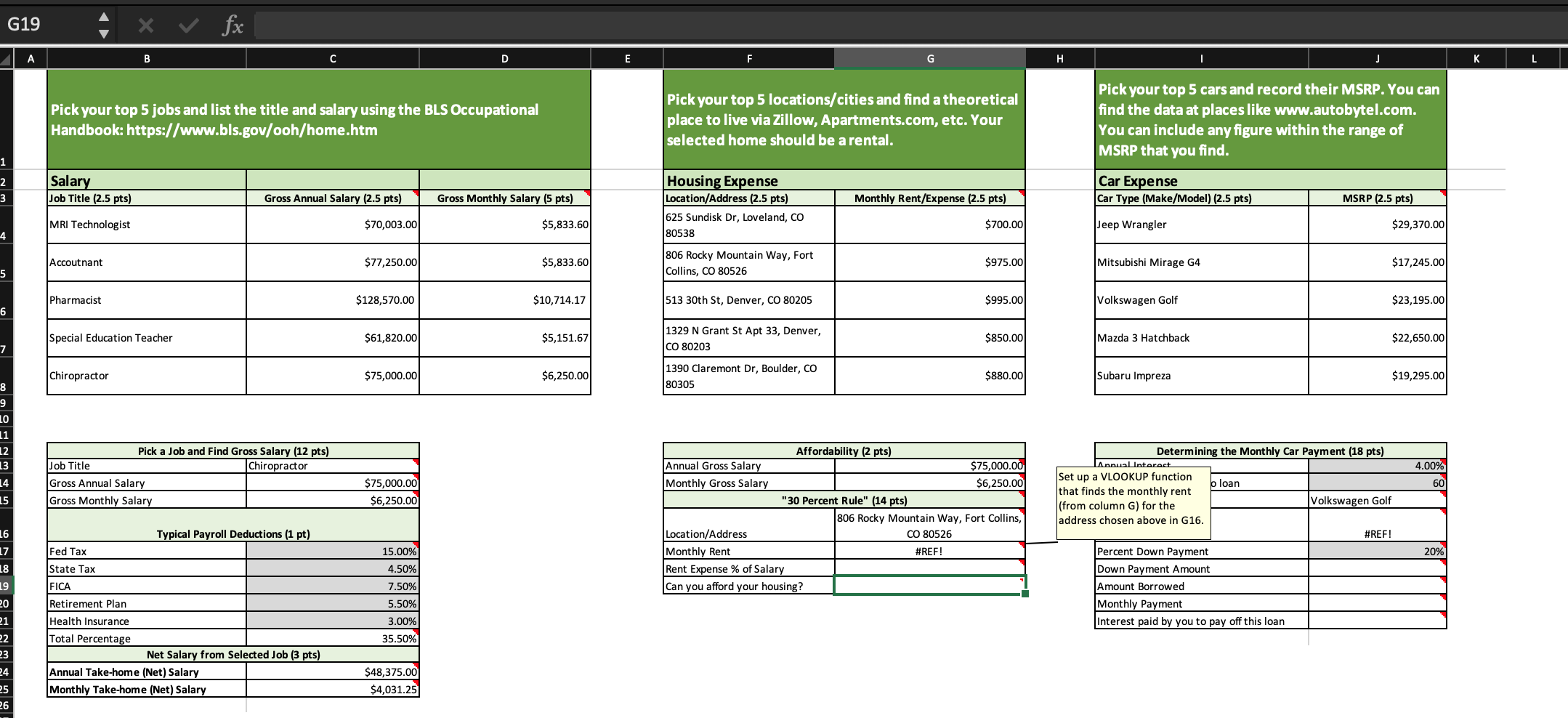
Task: Select column I header
Action: point(1202,59)
